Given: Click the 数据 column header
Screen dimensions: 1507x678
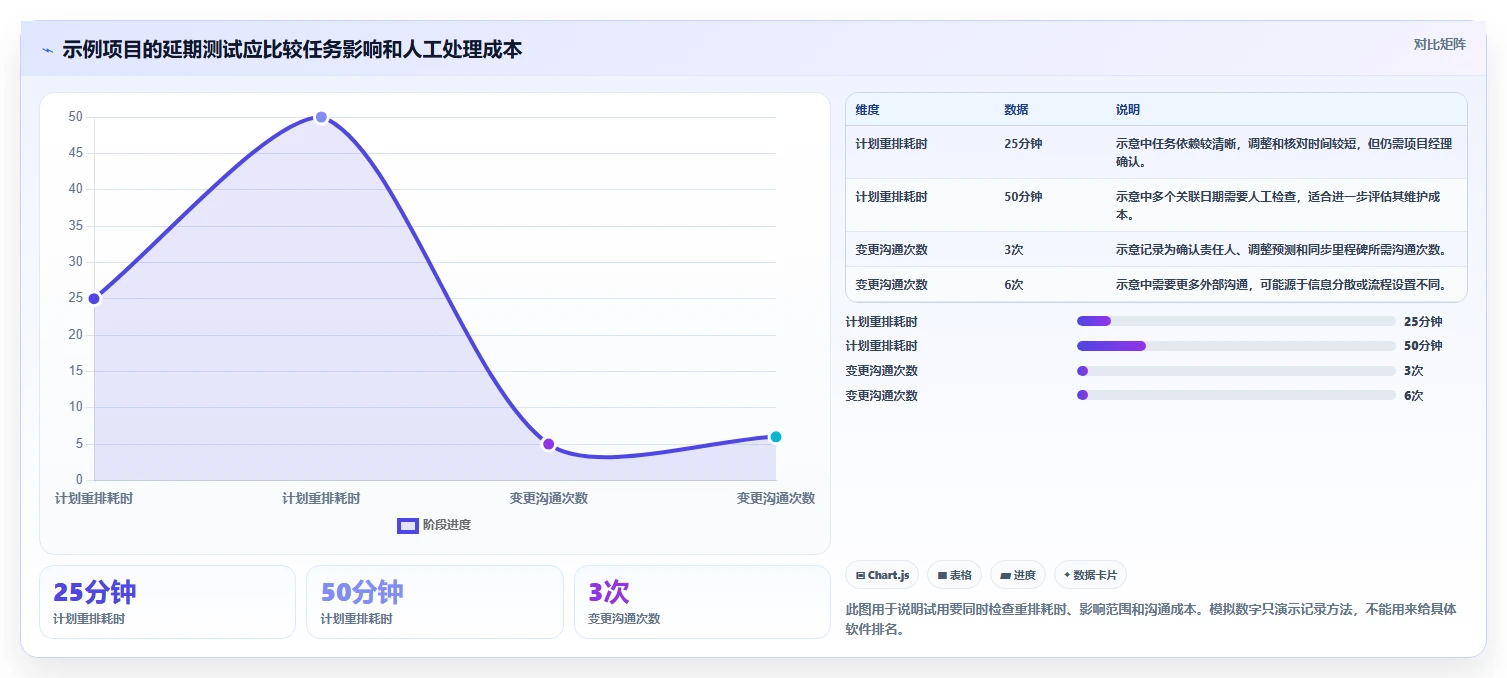Looking at the screenshot, I should (x=1016, y=110).
